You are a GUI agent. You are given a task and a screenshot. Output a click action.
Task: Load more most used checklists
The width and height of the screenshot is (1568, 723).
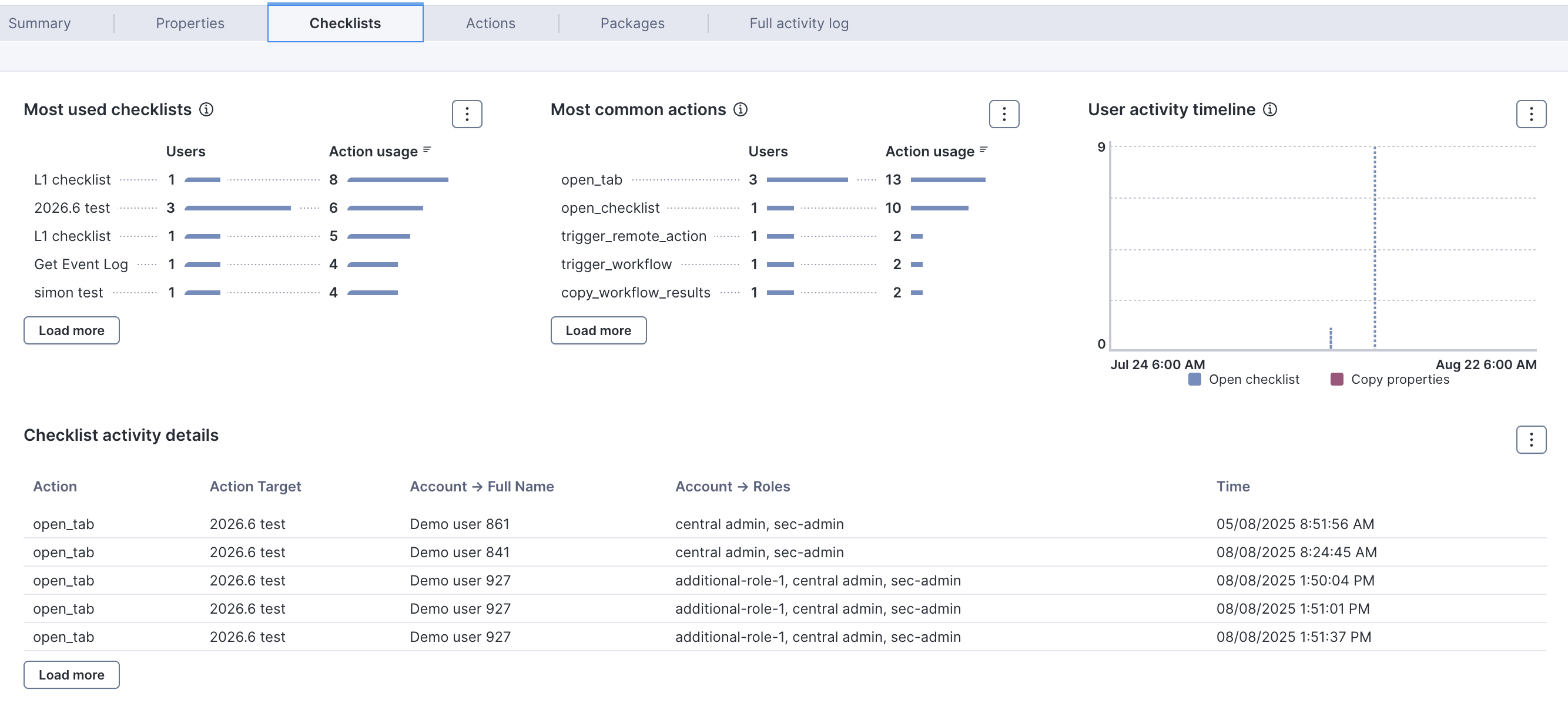pyautogui.click(x=71, y=330)
